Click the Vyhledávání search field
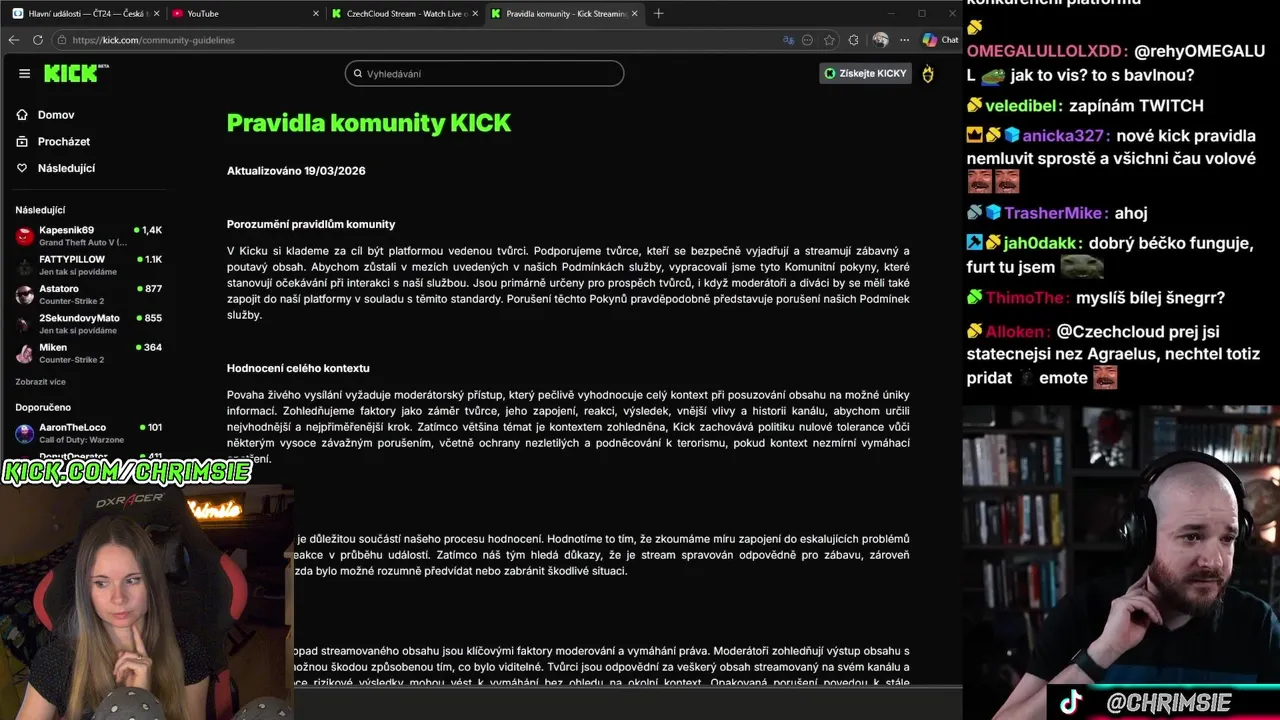The image size is (1280, 720). (x=484, y=73)
